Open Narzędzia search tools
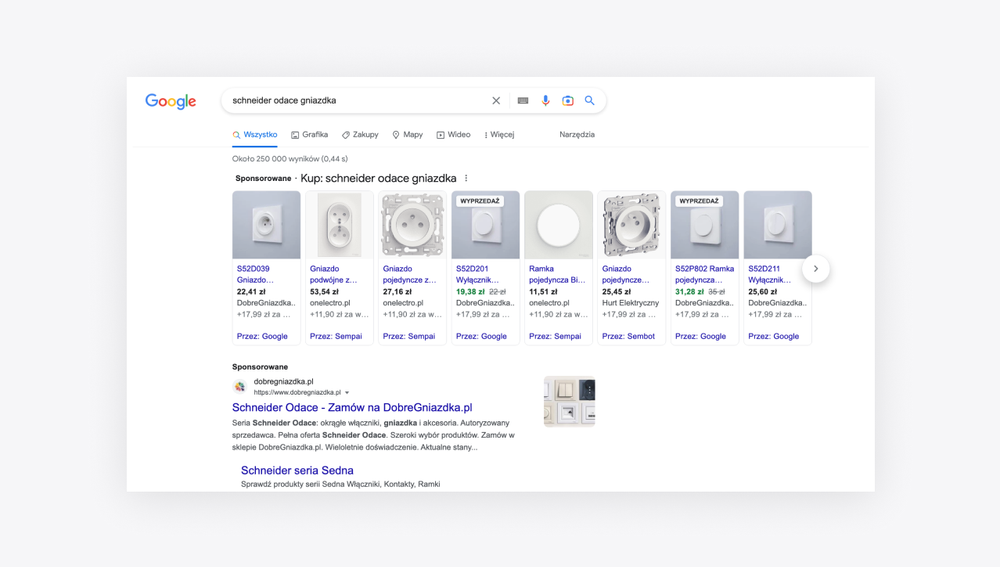The height and width of the screenshot is (567, 1000). [x=577, y=135]
